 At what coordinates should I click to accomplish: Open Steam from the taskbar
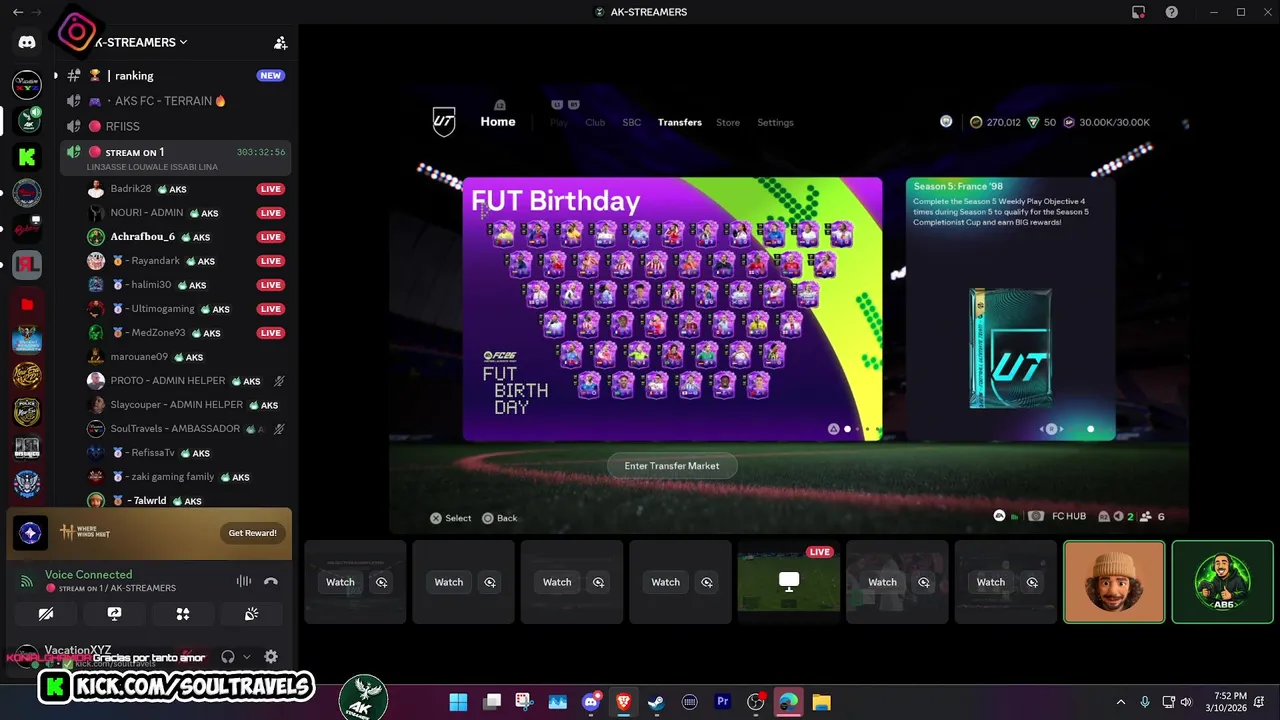click(x=656, y=702)
